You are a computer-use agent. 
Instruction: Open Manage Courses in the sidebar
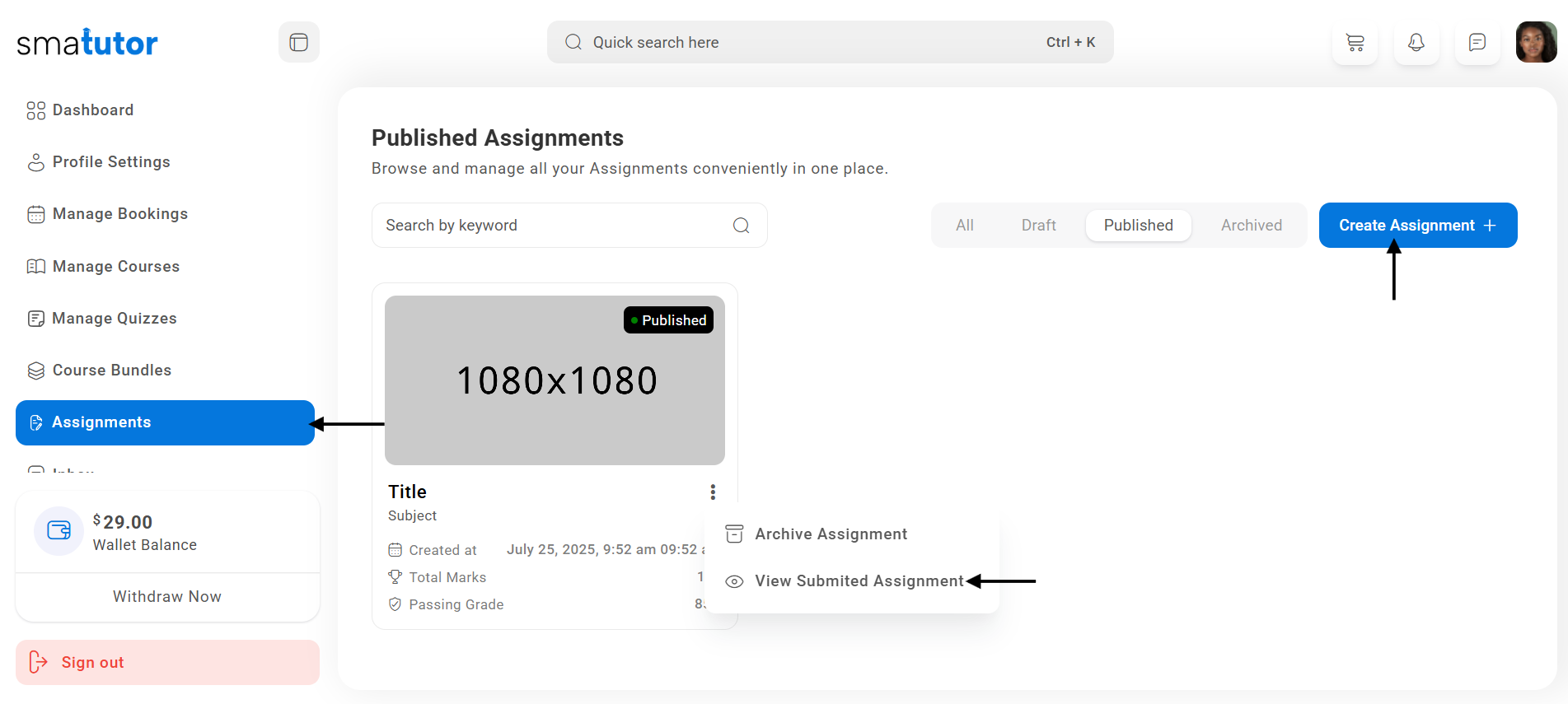[115, 267]
